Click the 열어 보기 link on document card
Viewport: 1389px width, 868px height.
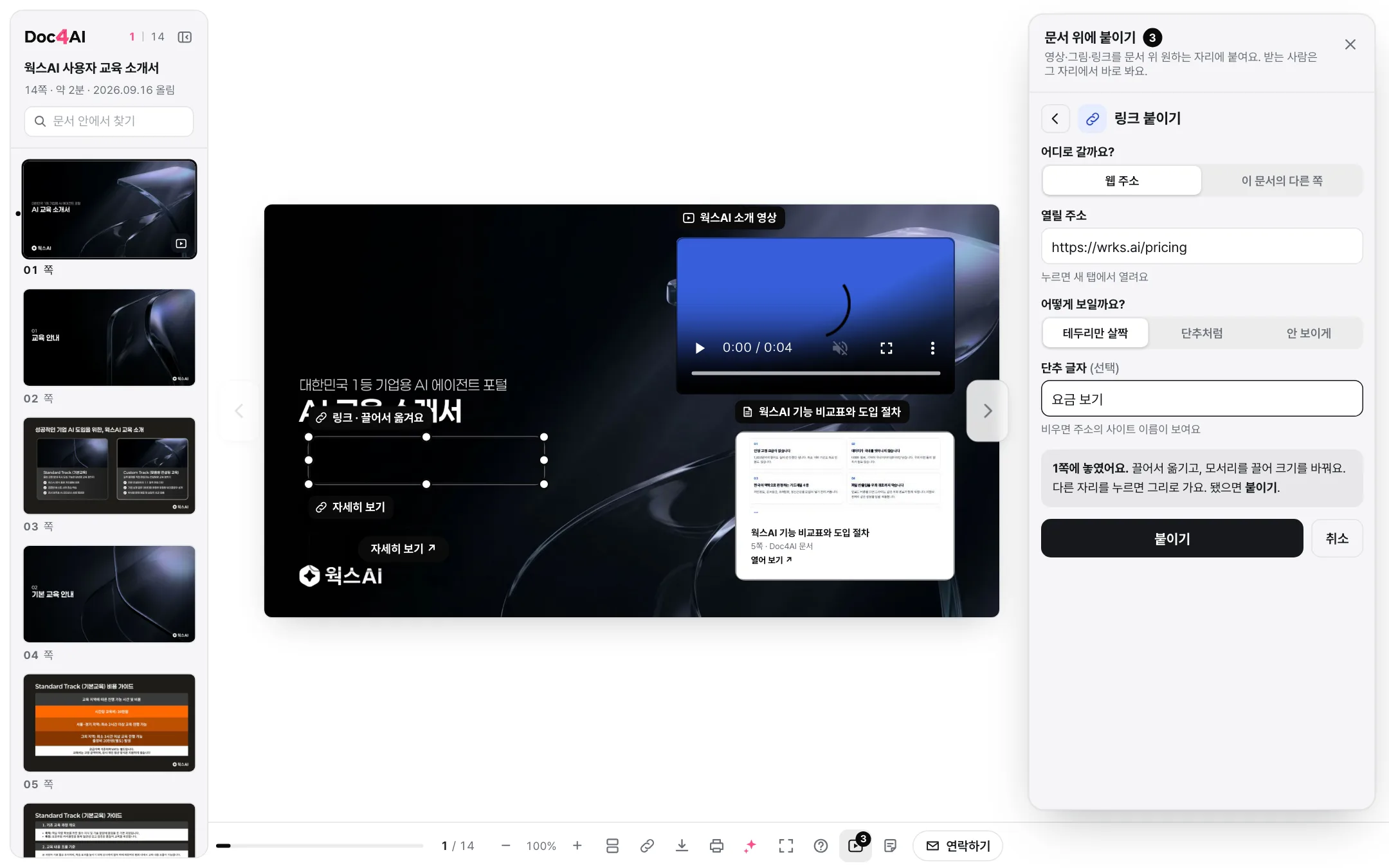pyautogui.click(x=771, y=560)
